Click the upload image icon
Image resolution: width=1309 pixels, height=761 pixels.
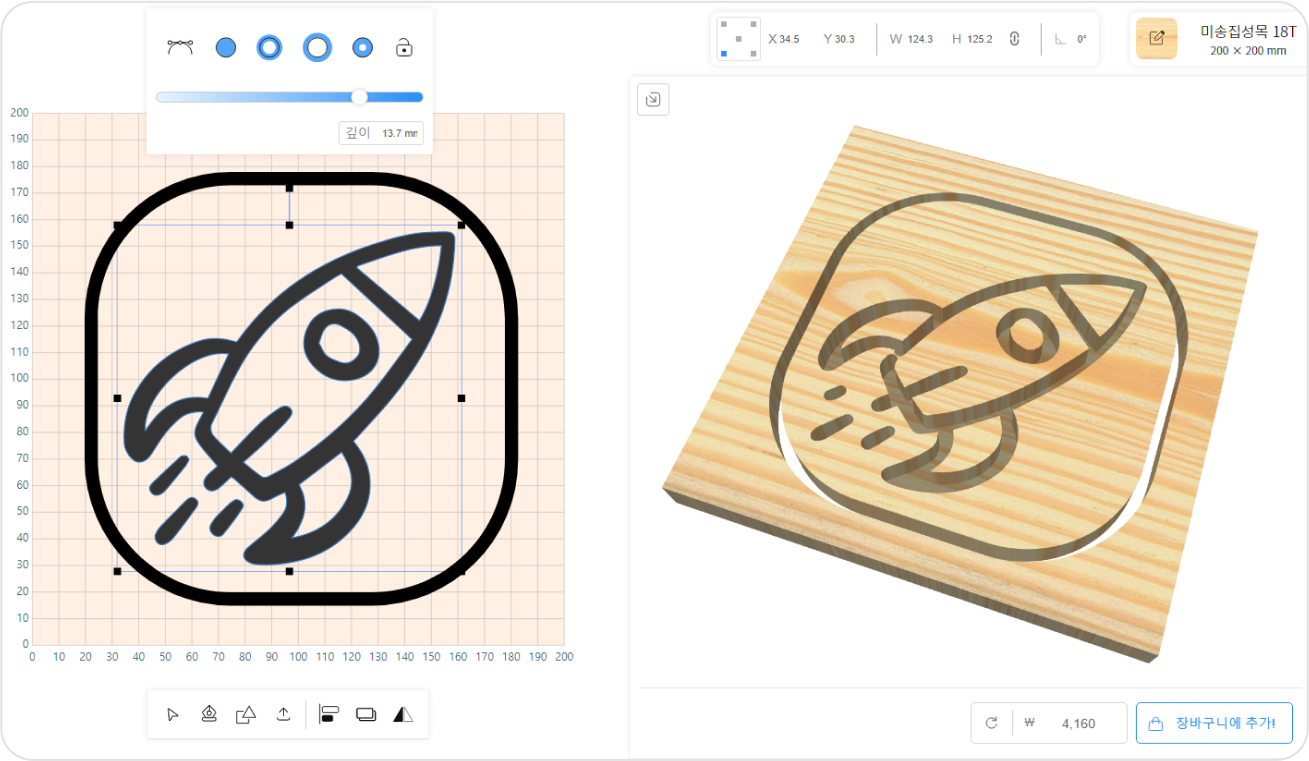(282, 714)
